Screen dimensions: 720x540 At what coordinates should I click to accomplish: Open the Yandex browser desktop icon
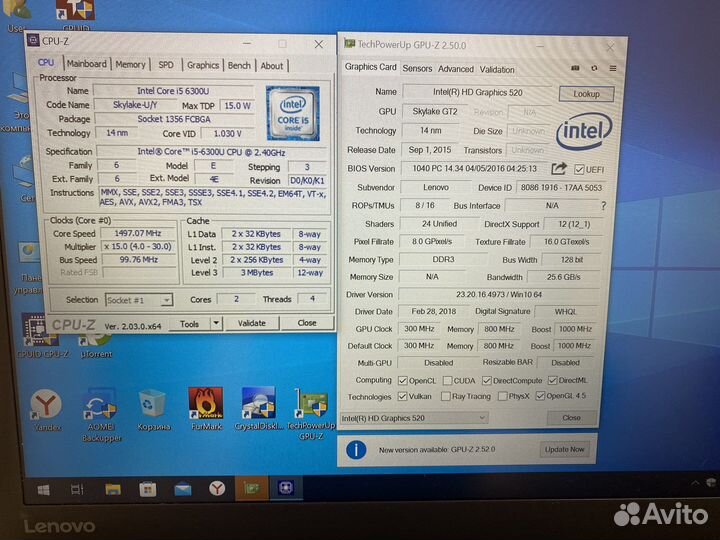pos(46,410)
